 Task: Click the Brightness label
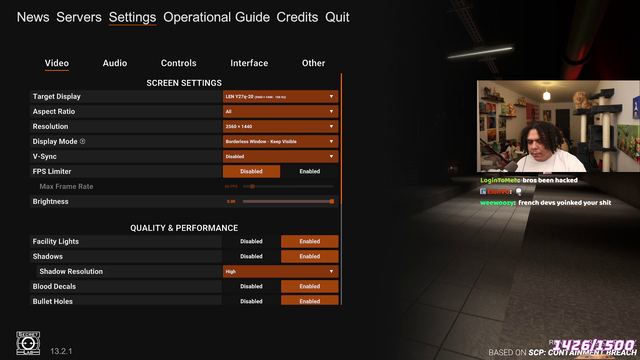(x=51, y=202)
